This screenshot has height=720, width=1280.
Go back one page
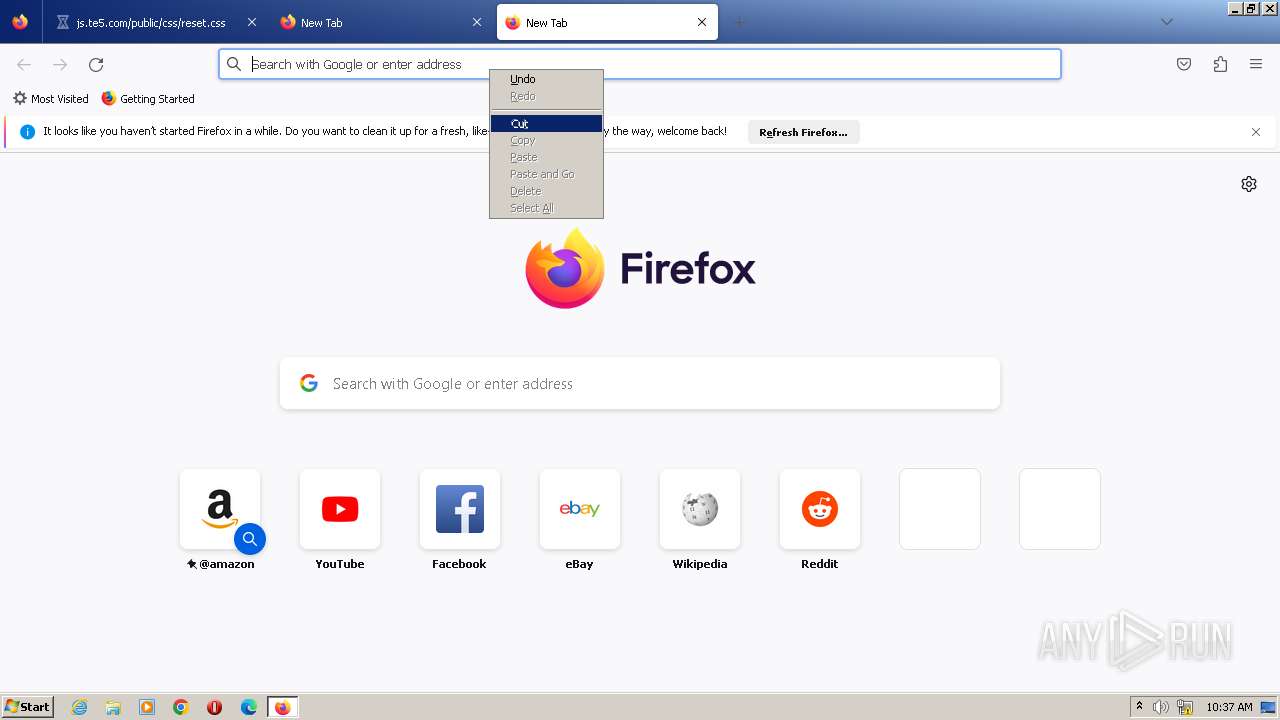tap(24, 64)
